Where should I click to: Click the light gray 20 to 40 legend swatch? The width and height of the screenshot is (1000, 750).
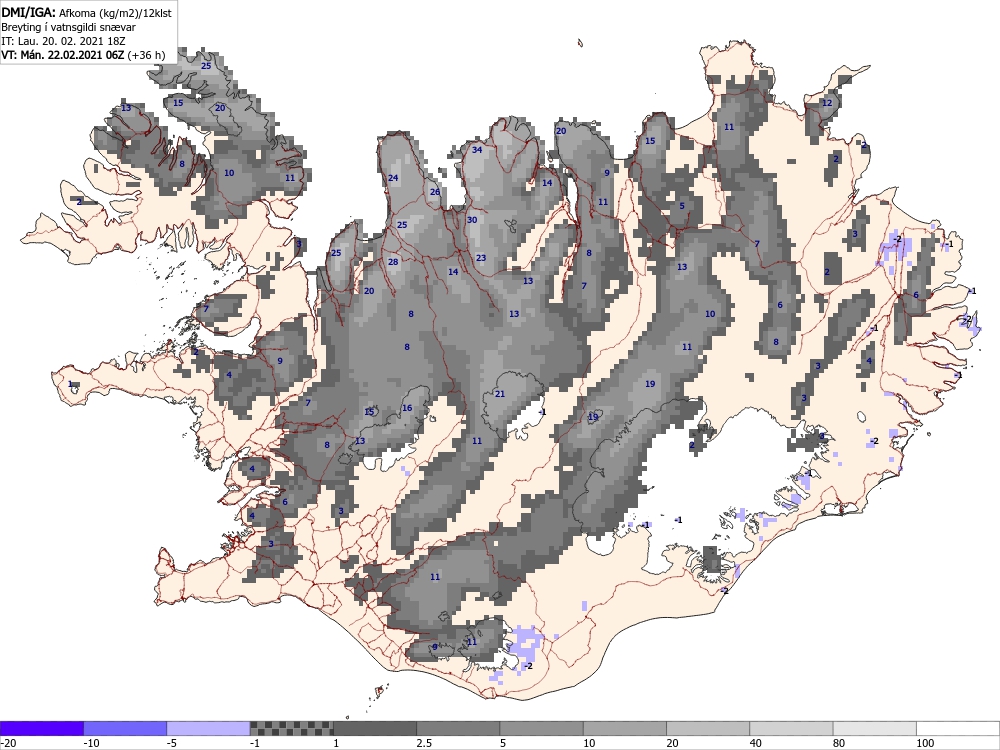point(708,728)
